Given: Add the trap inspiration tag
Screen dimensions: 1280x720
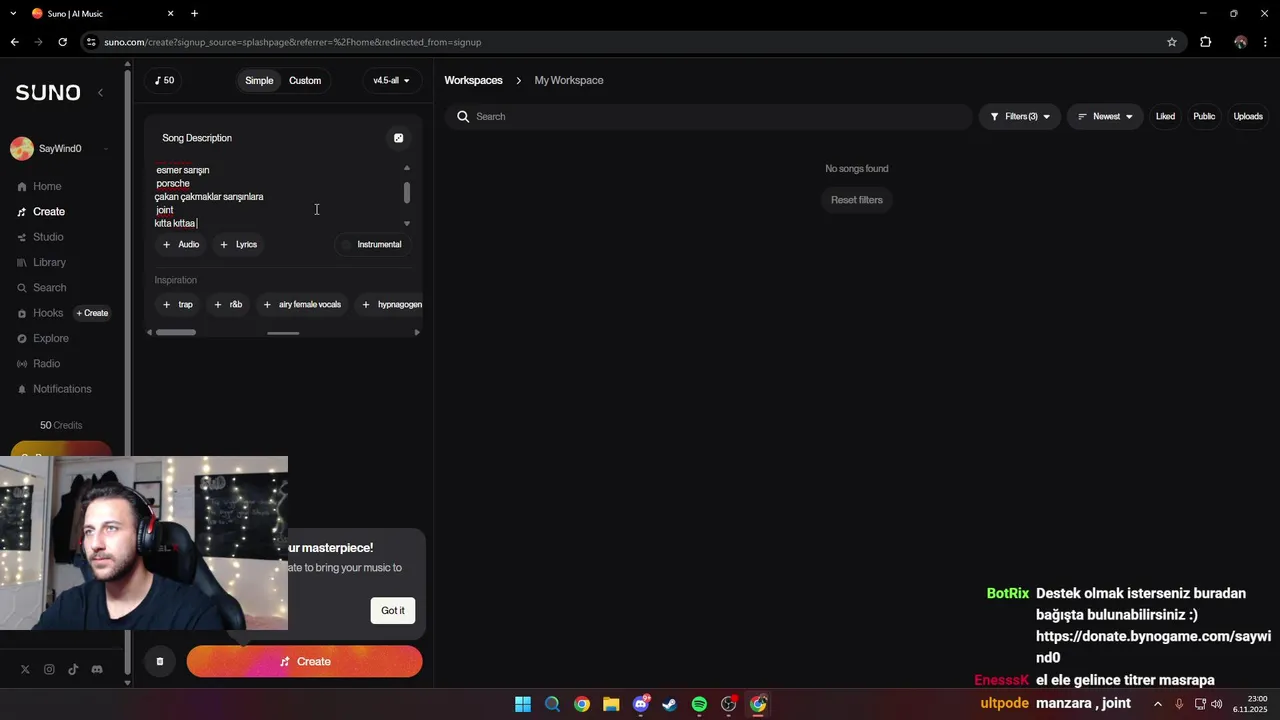Looking at the screenshot, I should pyautogui.click(x=178, y=304).
